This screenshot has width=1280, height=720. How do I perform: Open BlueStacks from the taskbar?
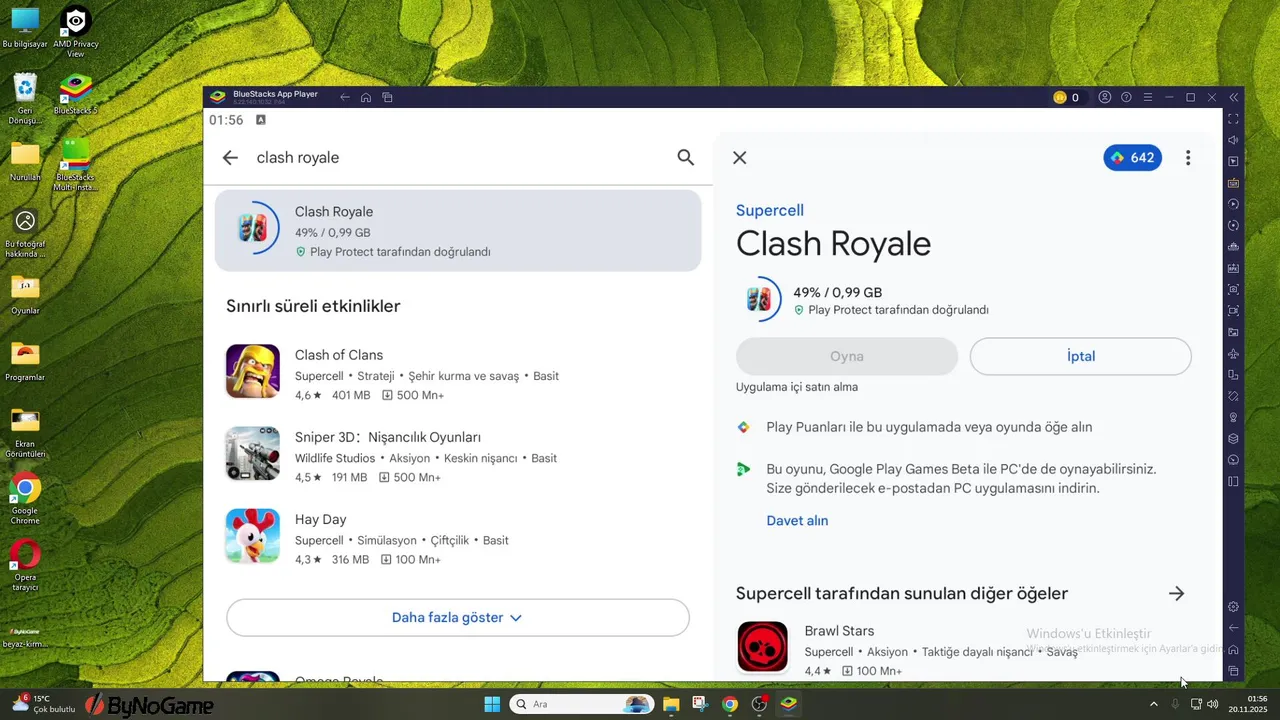(789, 704)
